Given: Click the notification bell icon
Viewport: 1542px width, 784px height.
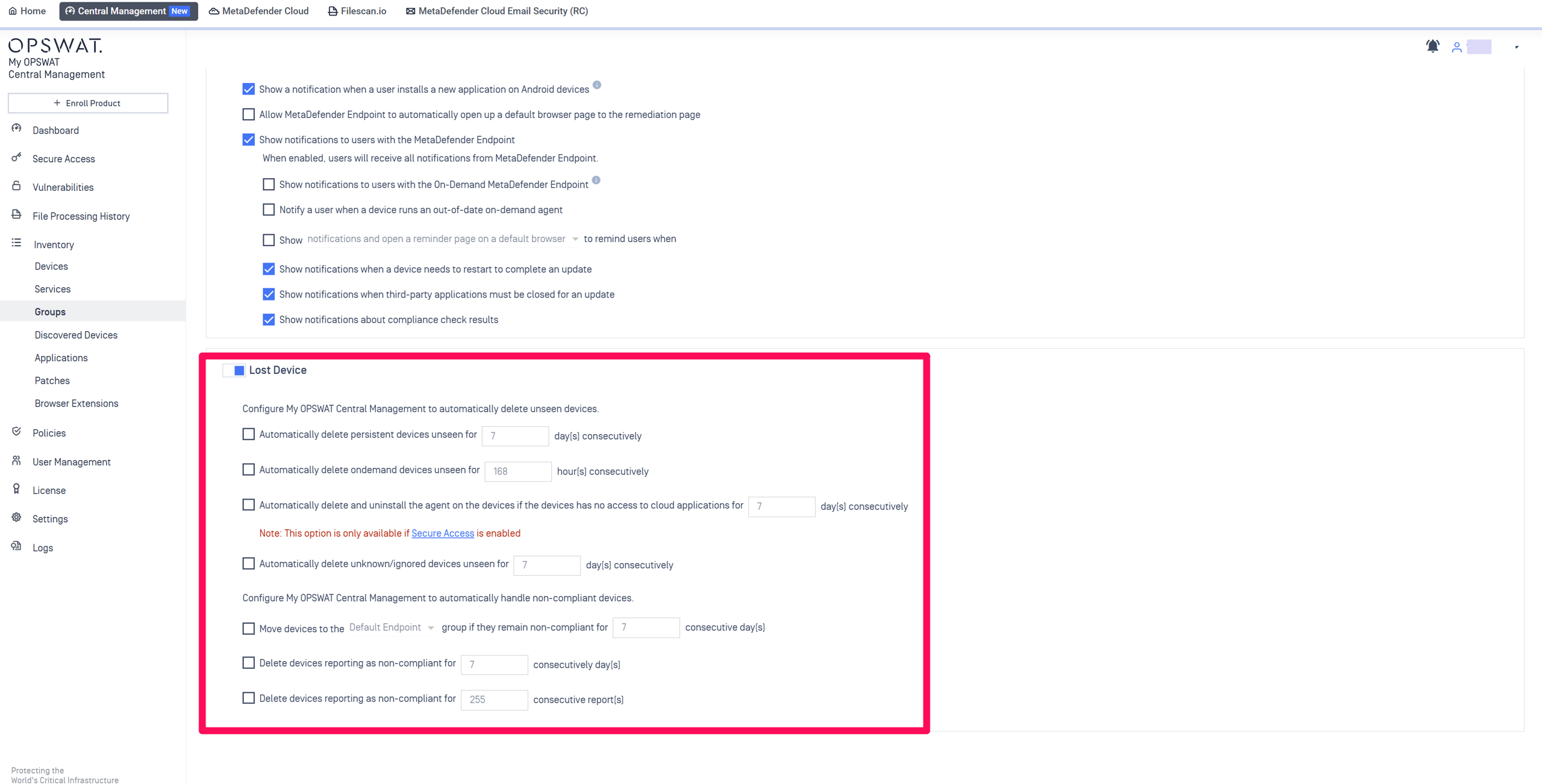Looking at the screenshot, I should [1432, 46].
